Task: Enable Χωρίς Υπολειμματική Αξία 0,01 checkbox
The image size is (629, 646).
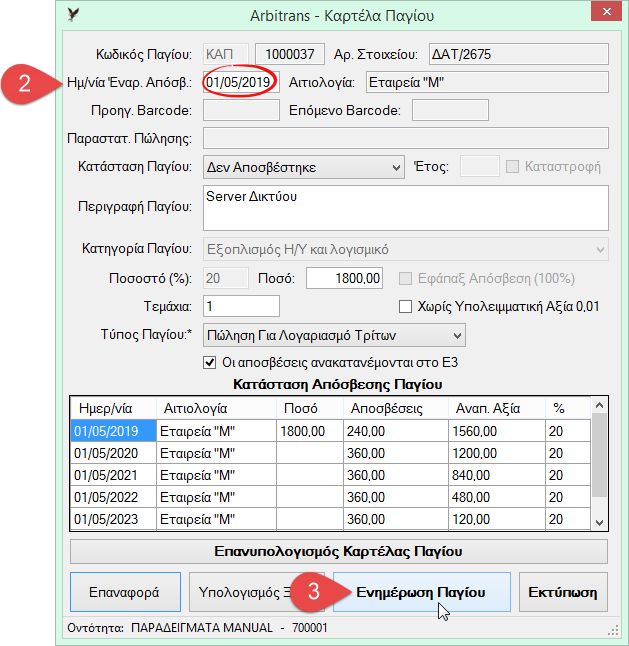Action: point(405,307)
